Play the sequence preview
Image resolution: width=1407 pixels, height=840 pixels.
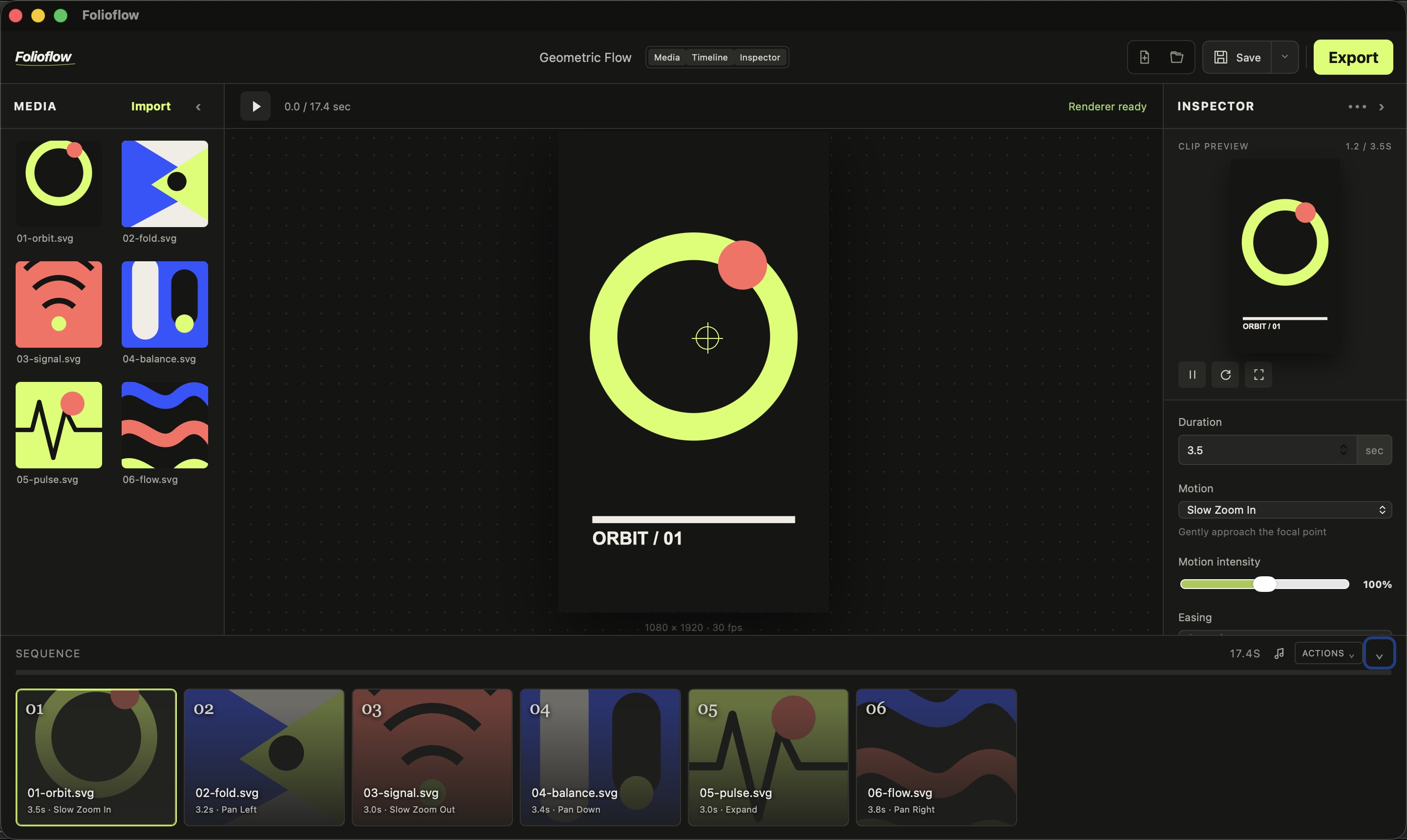pos(256,106)
